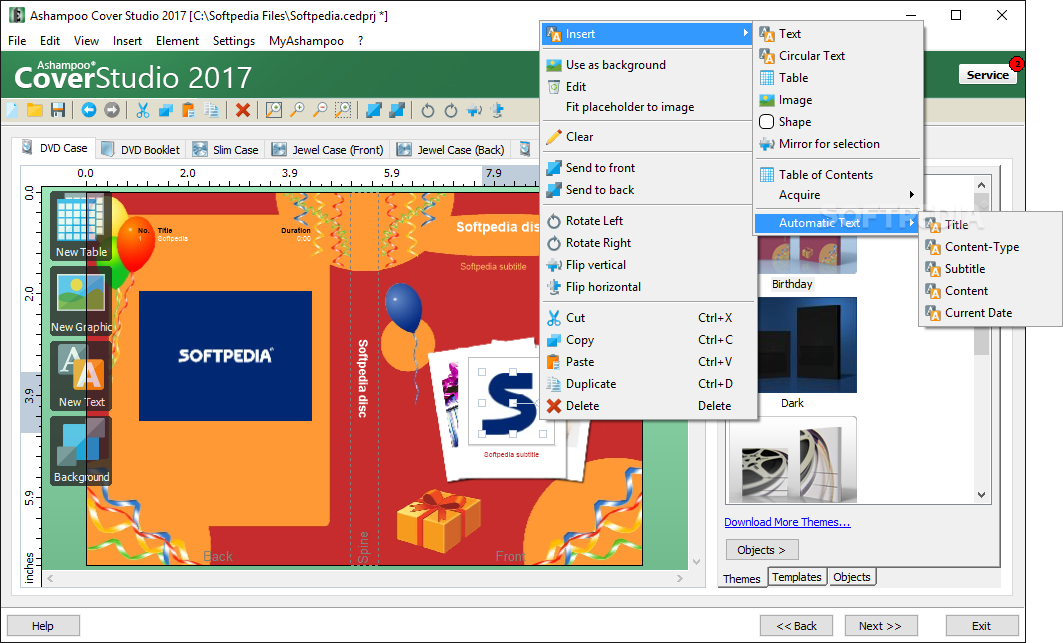Screen dimensions: 1063x643
Task: Open the File menu
Action: coord(17,41)
